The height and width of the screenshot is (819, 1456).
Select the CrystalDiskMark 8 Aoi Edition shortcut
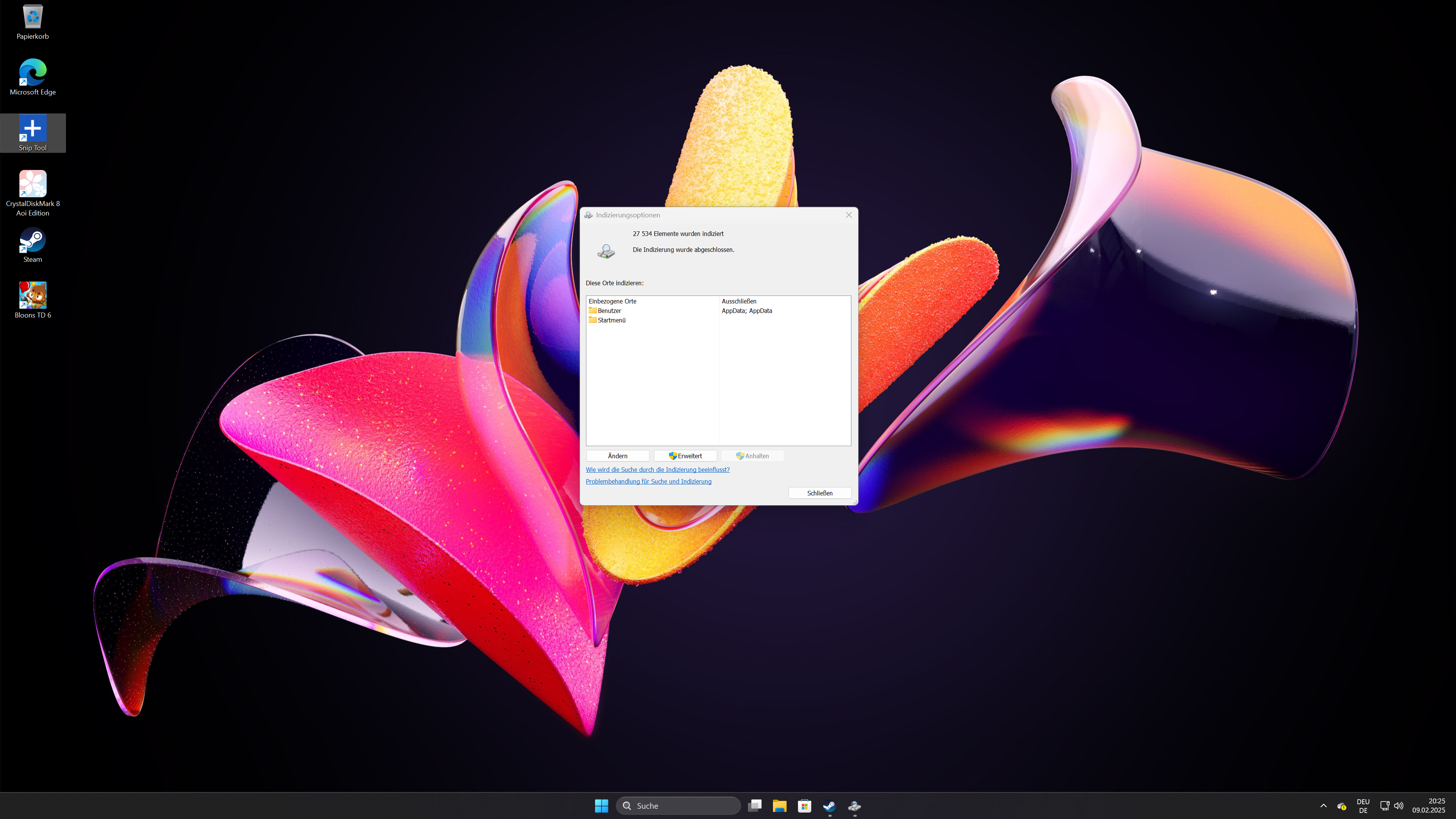point(33,185)
